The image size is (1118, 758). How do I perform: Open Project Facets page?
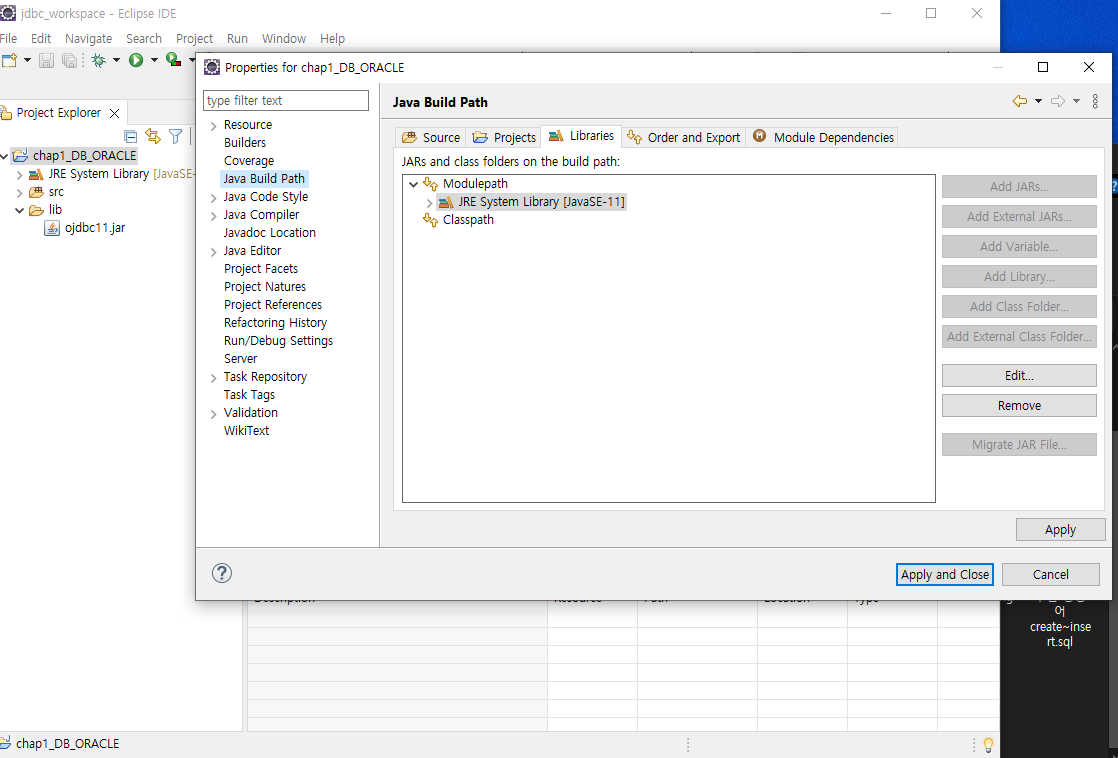[x=261, y=269]
